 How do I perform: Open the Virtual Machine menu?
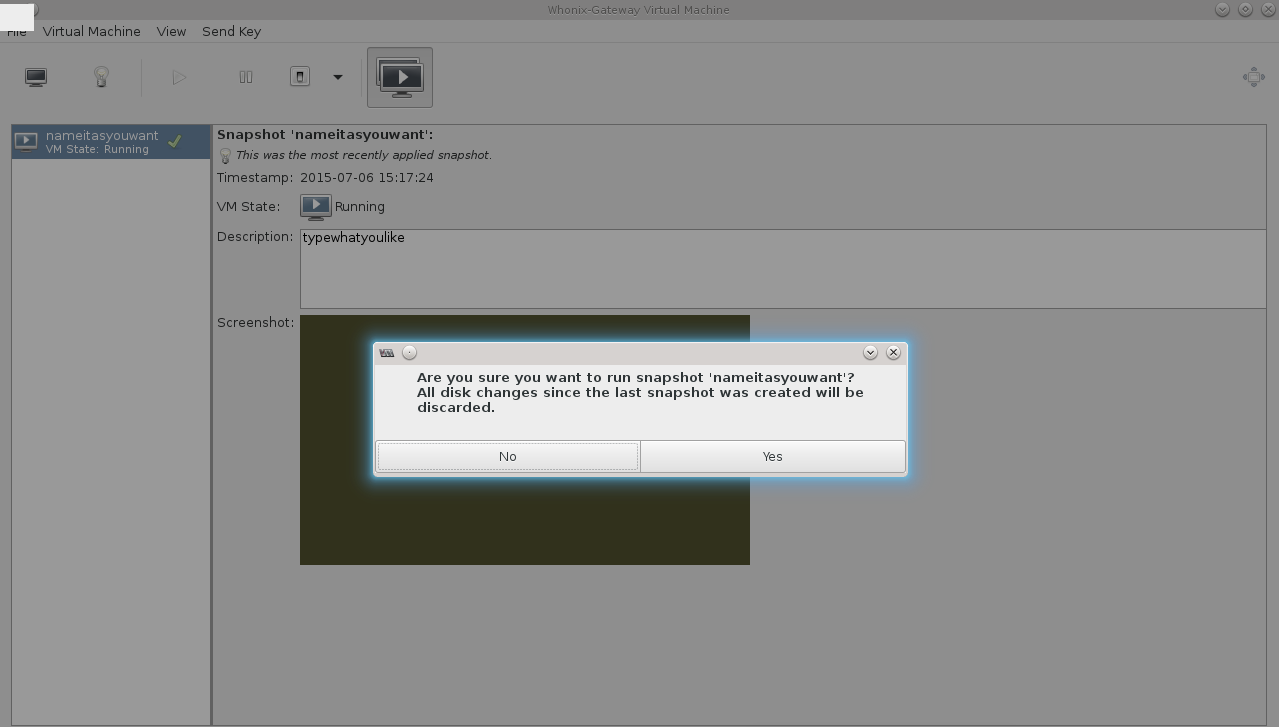pos(91,31)
